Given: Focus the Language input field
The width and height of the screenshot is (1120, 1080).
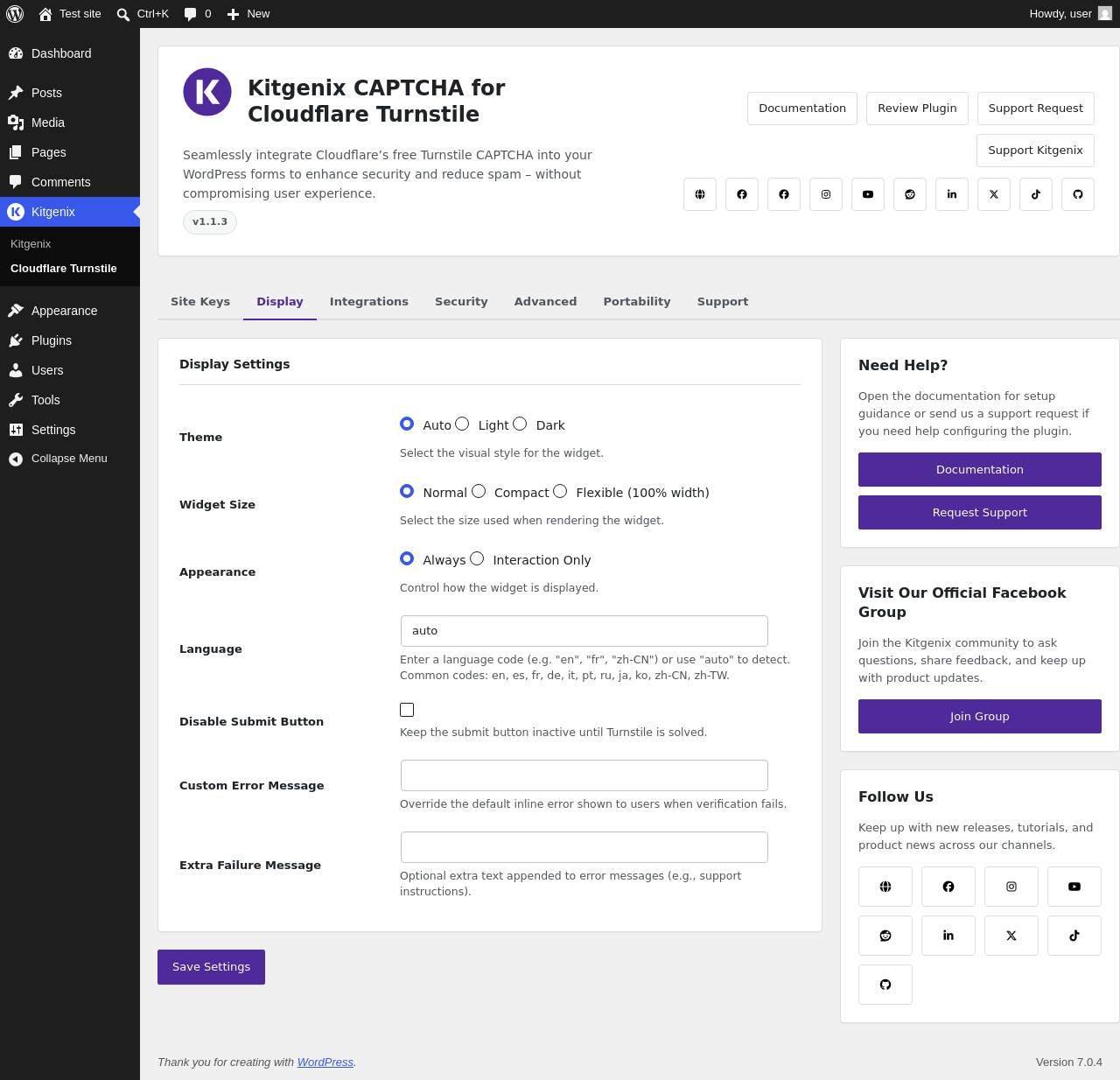Looking at the screenshot, I should pos(584,631).
